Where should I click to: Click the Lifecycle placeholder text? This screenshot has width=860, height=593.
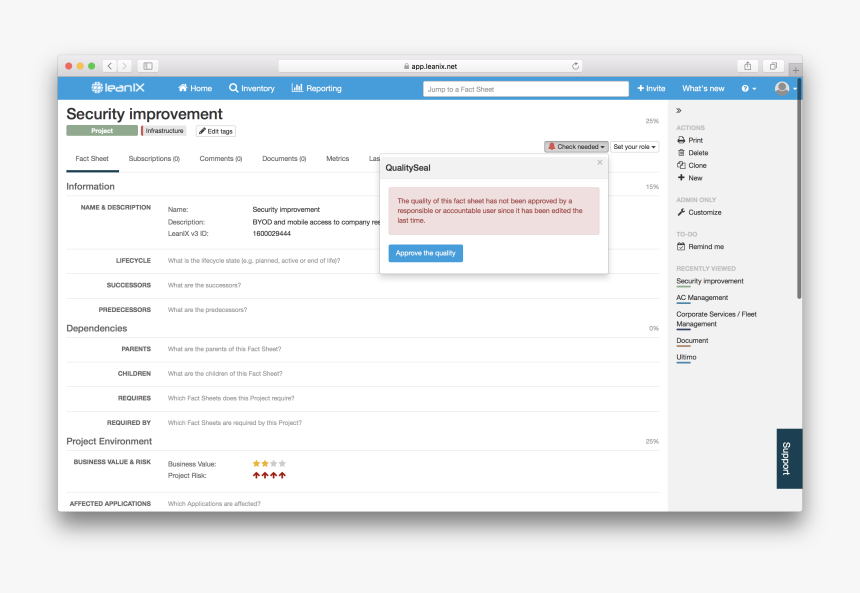254,261
